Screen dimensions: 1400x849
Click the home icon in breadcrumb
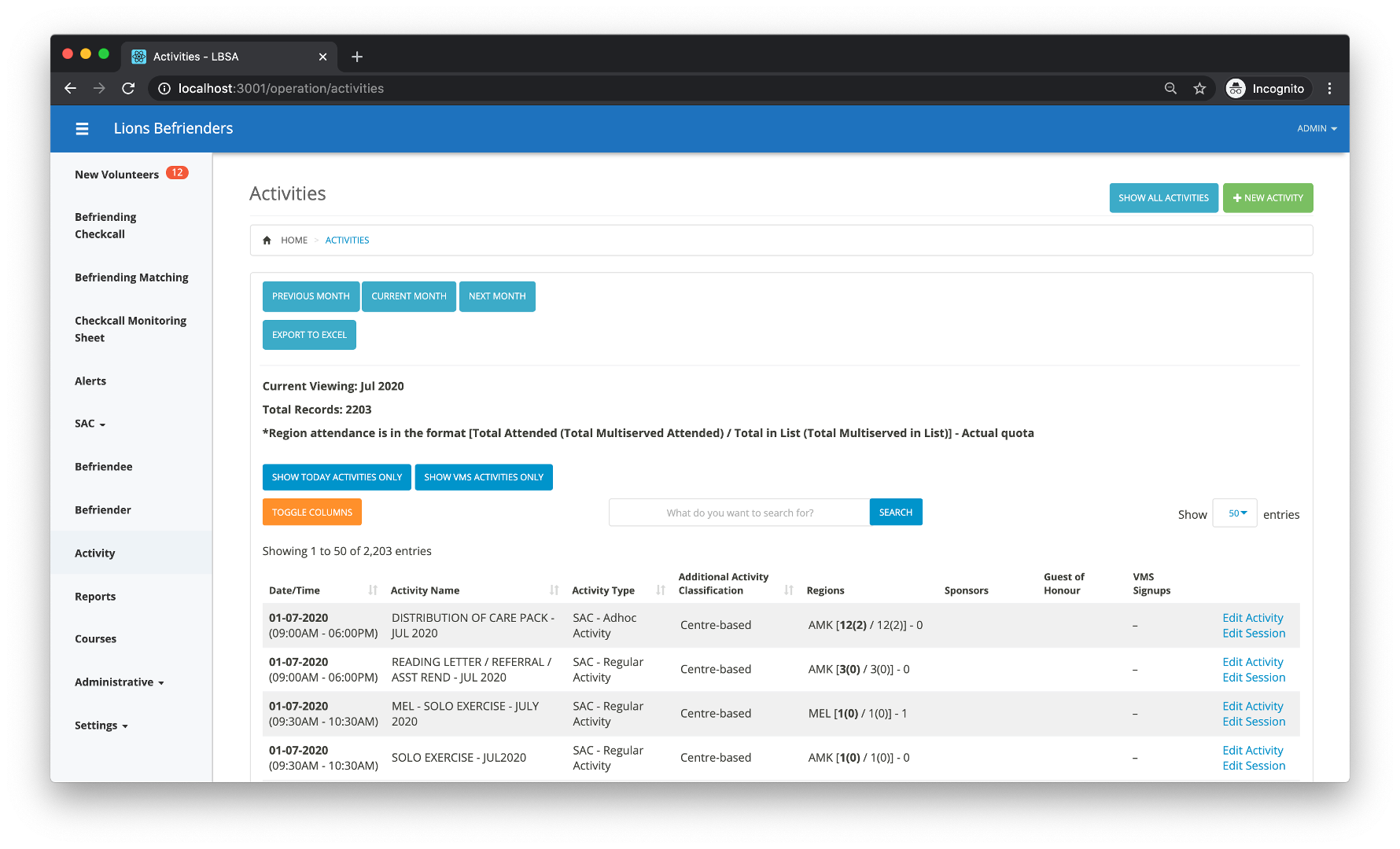point(267,241)
